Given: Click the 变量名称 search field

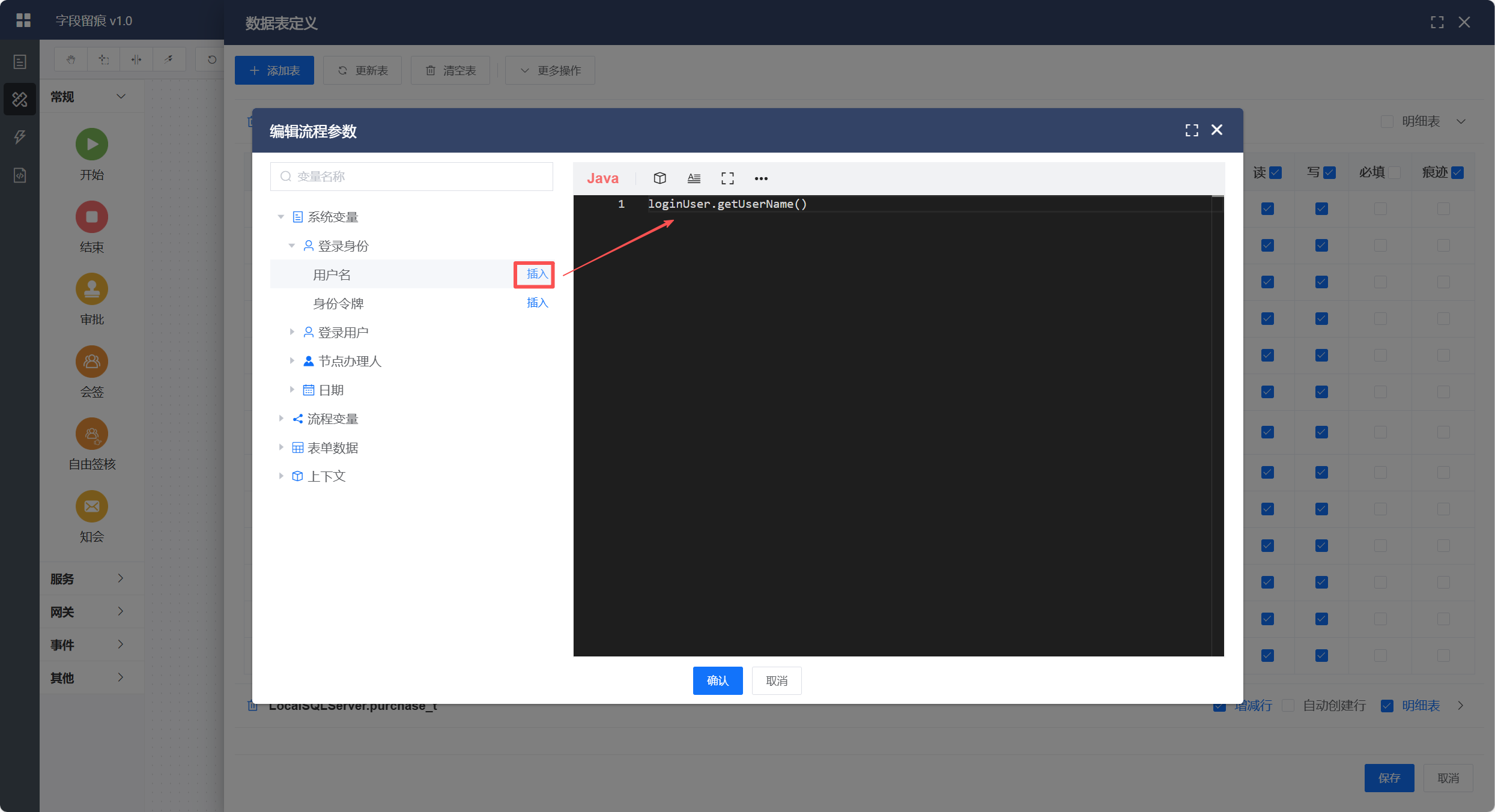Looking at the screenshot, I should [x=411, y=177].
